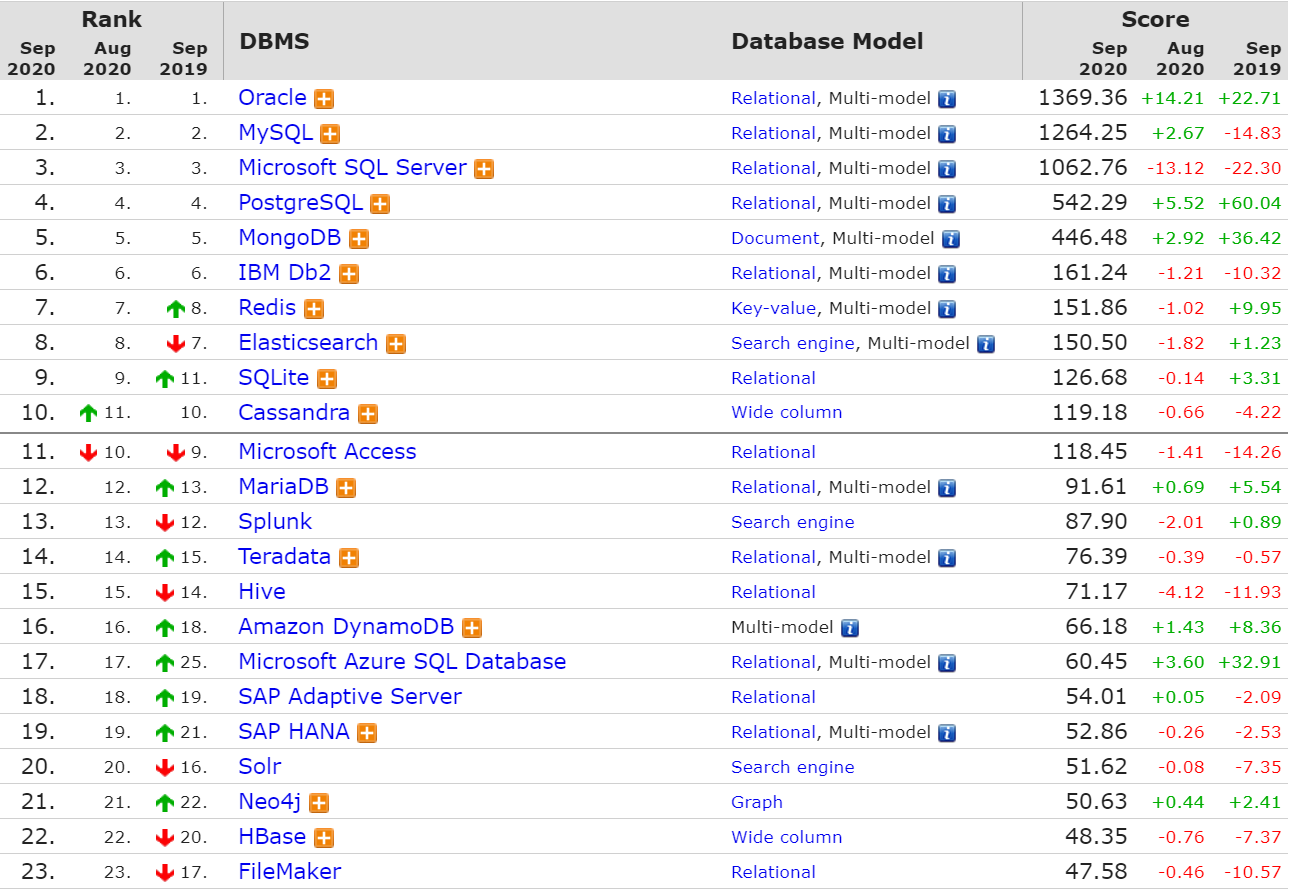Open the Microsoft Access link
Screen dimensions: 1289x889
[327, 451]
